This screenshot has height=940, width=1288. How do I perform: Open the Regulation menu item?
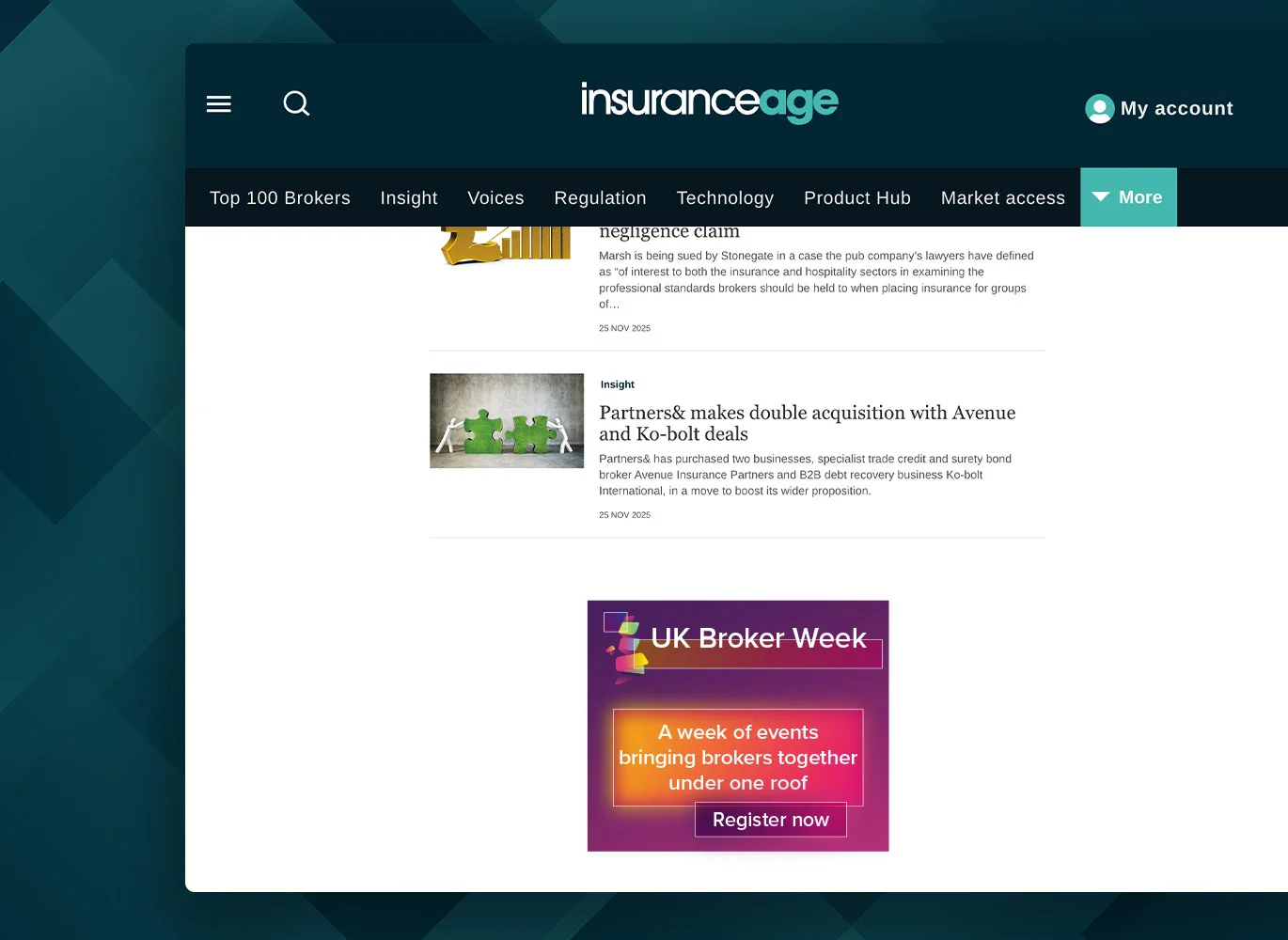[x=600, y=198]
